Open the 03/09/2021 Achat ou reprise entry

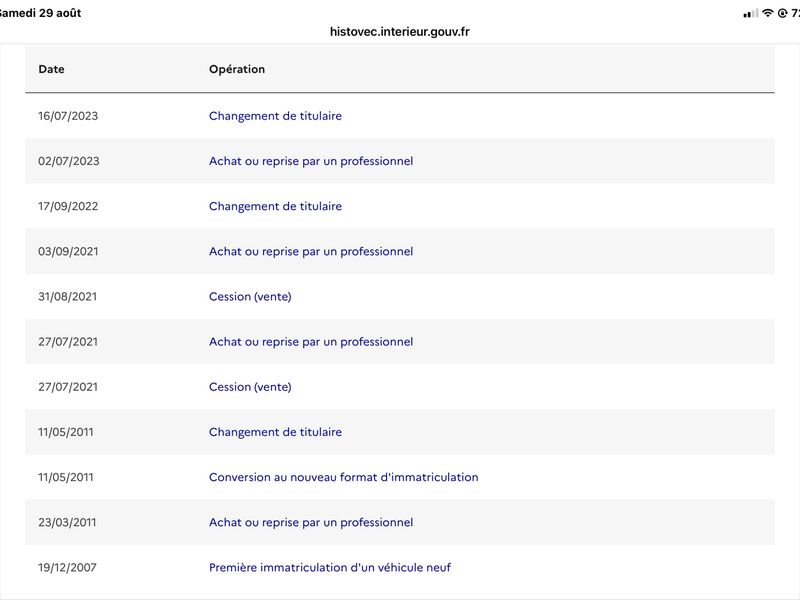click(311, 252)
